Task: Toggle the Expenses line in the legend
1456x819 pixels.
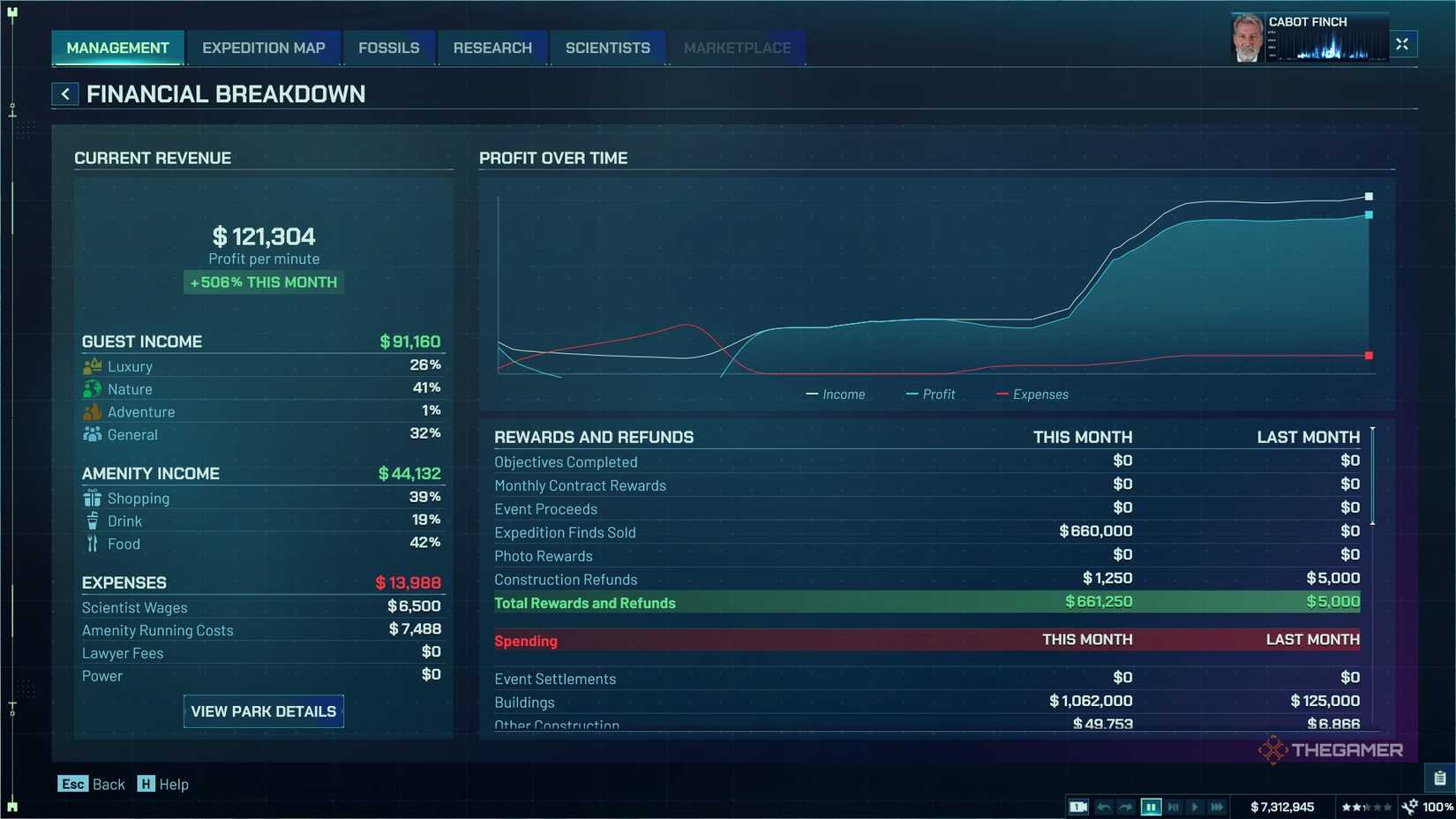Action: coord(1032,394)
